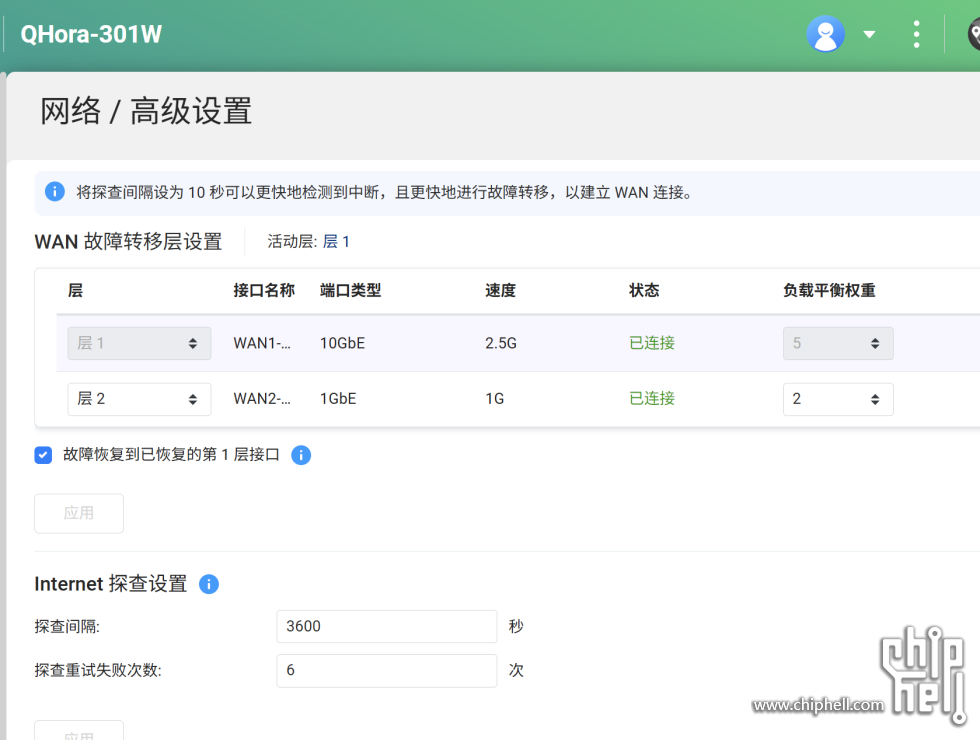Open the three-dot more options menu

(916, 34)
